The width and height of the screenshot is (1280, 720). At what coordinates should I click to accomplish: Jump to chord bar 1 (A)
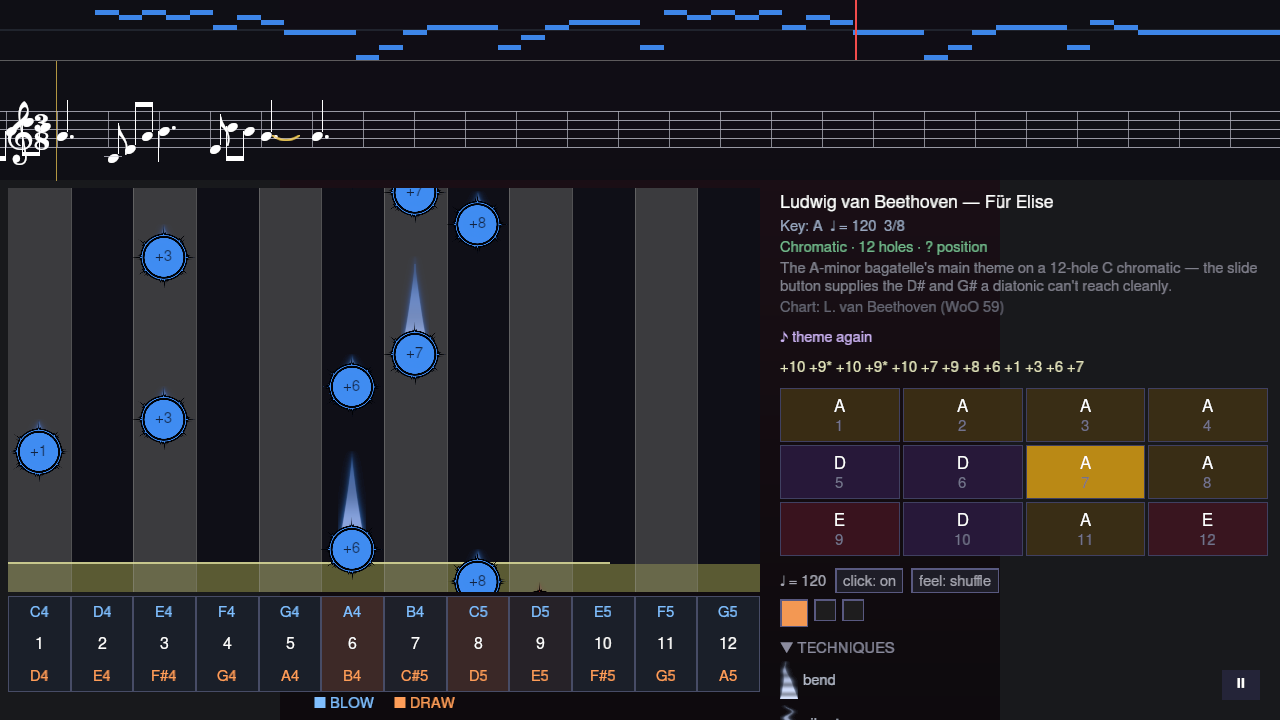click(839, 415)
